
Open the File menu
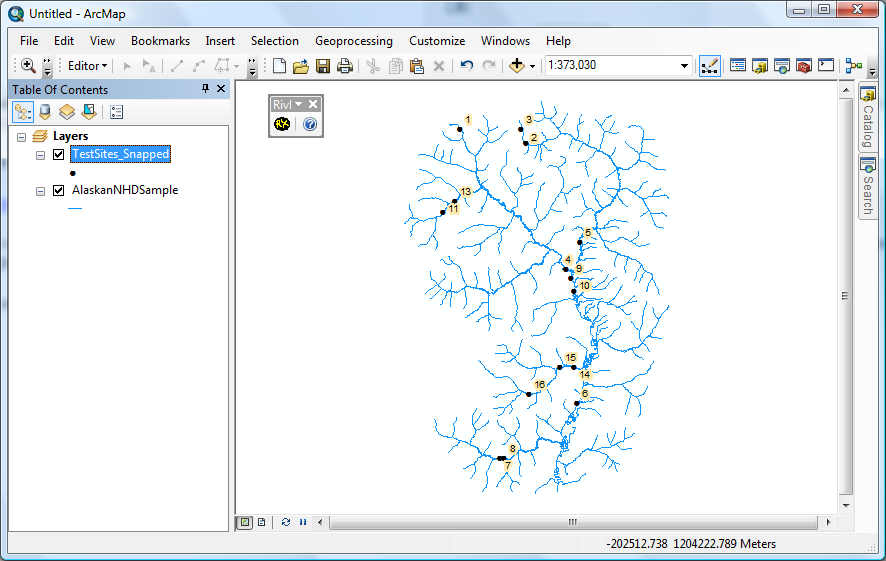tap(29, 41)
